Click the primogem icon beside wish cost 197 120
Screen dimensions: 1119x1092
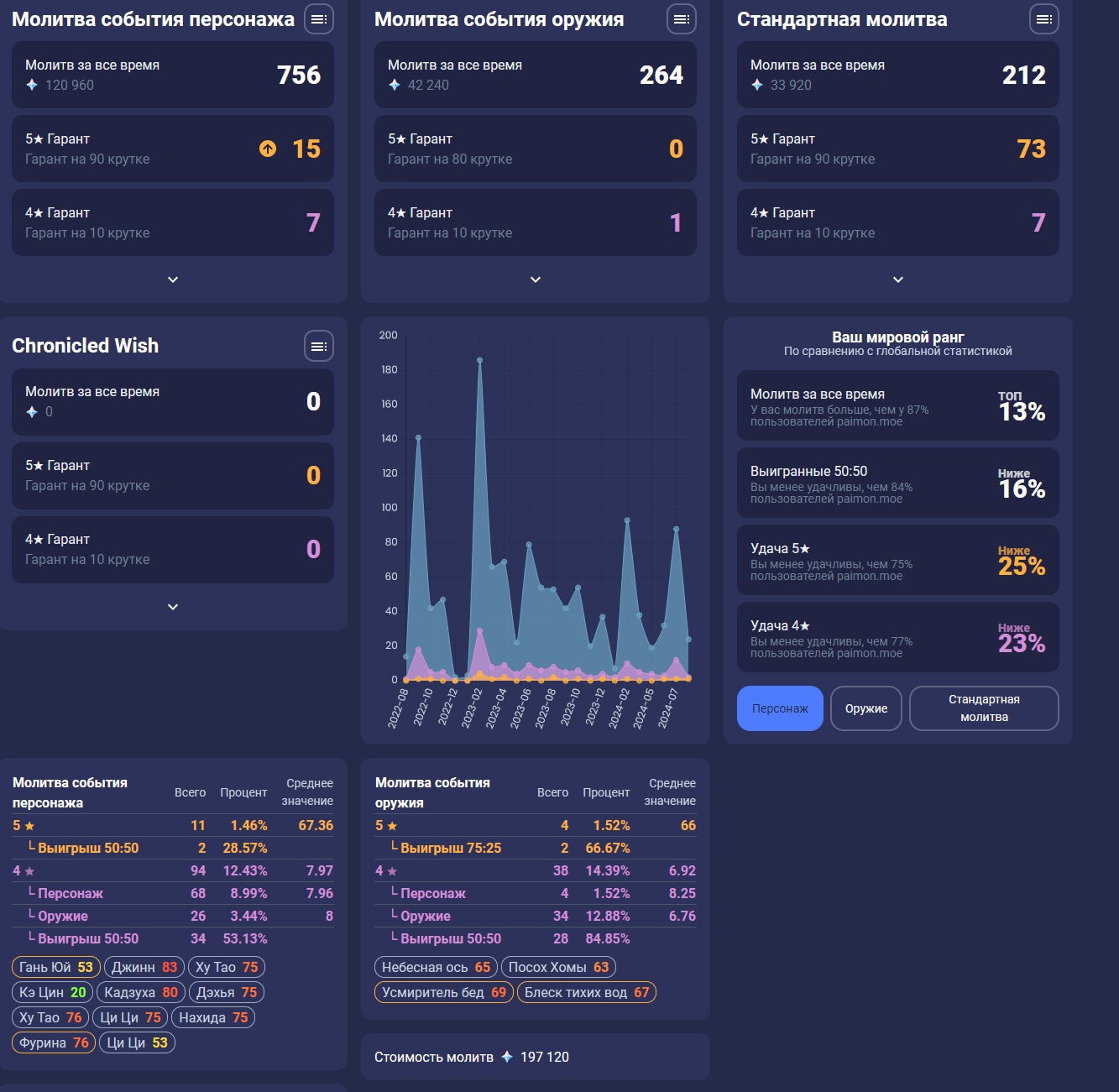507,1057
